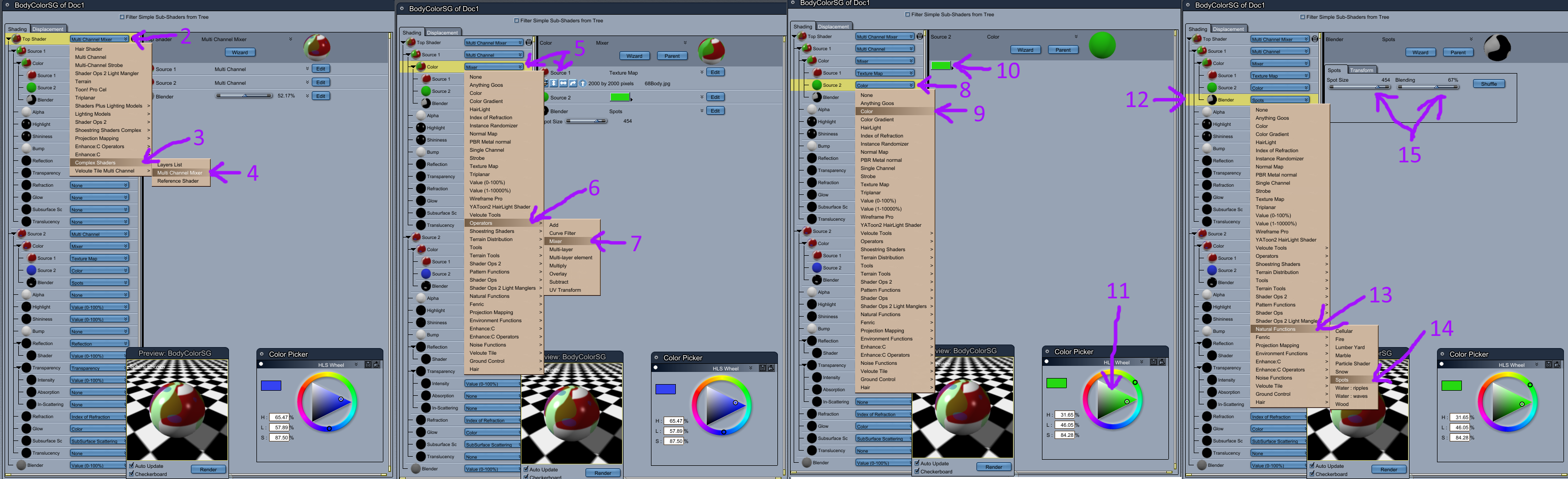The image size is (1568, 479).
Task: Uncheck Checkerboard in leftmost window preview
Action: [x=132, y=473]
